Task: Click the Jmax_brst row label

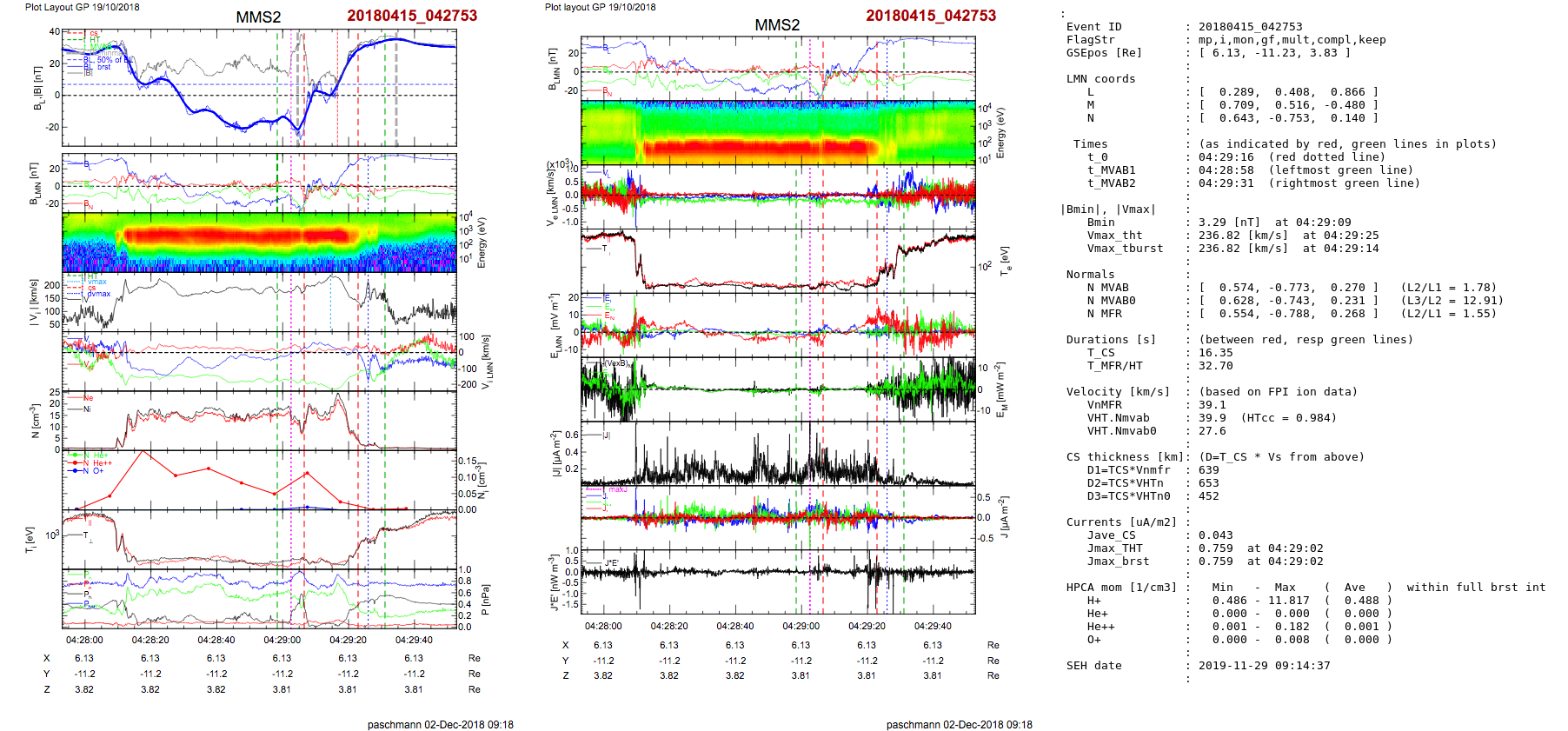Action: click(x=1118, y=562)
